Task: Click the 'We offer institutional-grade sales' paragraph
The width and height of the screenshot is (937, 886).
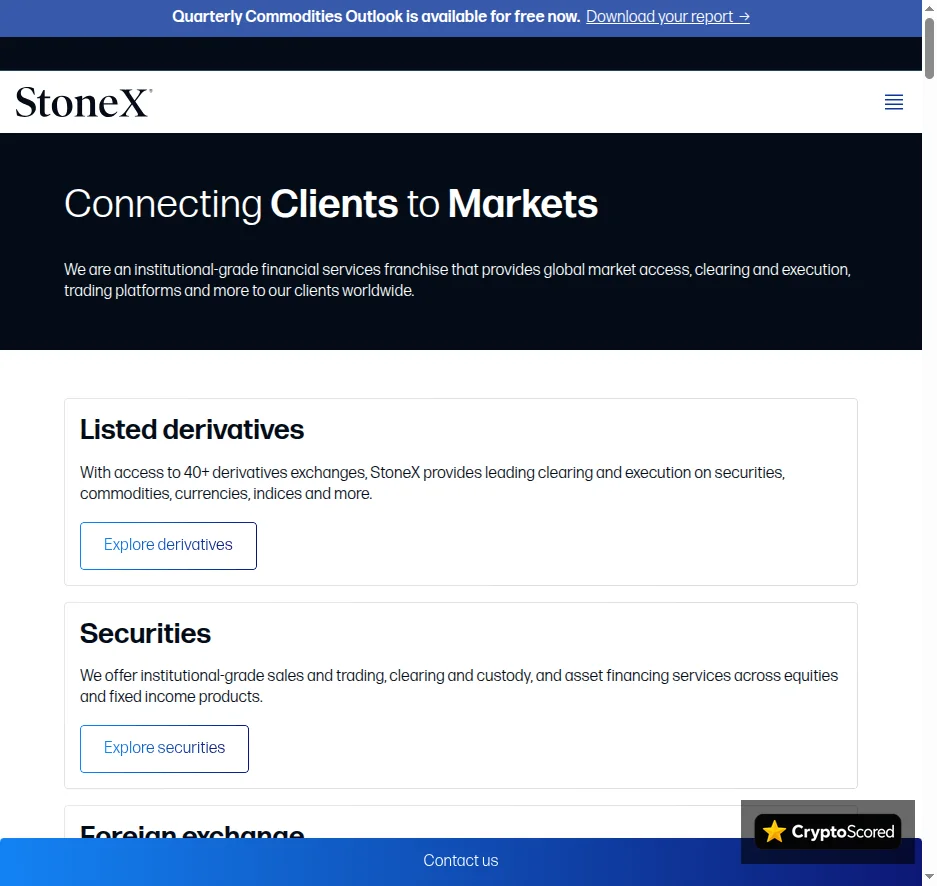Action: pyautogui.click(x=459, y=686)
